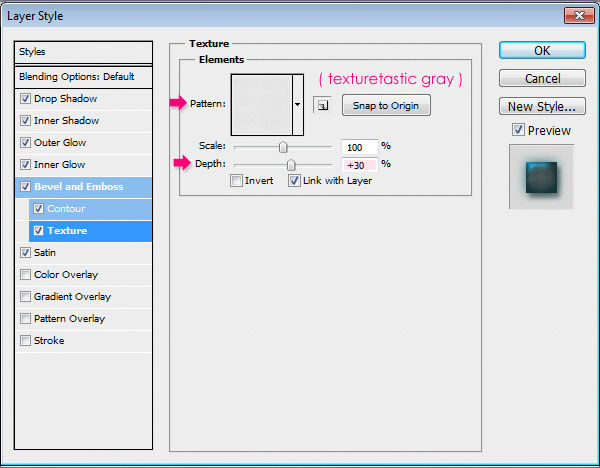This screenshot has height=468, width=600.
Task: Open the Satin settings label
Action: pos(45,253)
